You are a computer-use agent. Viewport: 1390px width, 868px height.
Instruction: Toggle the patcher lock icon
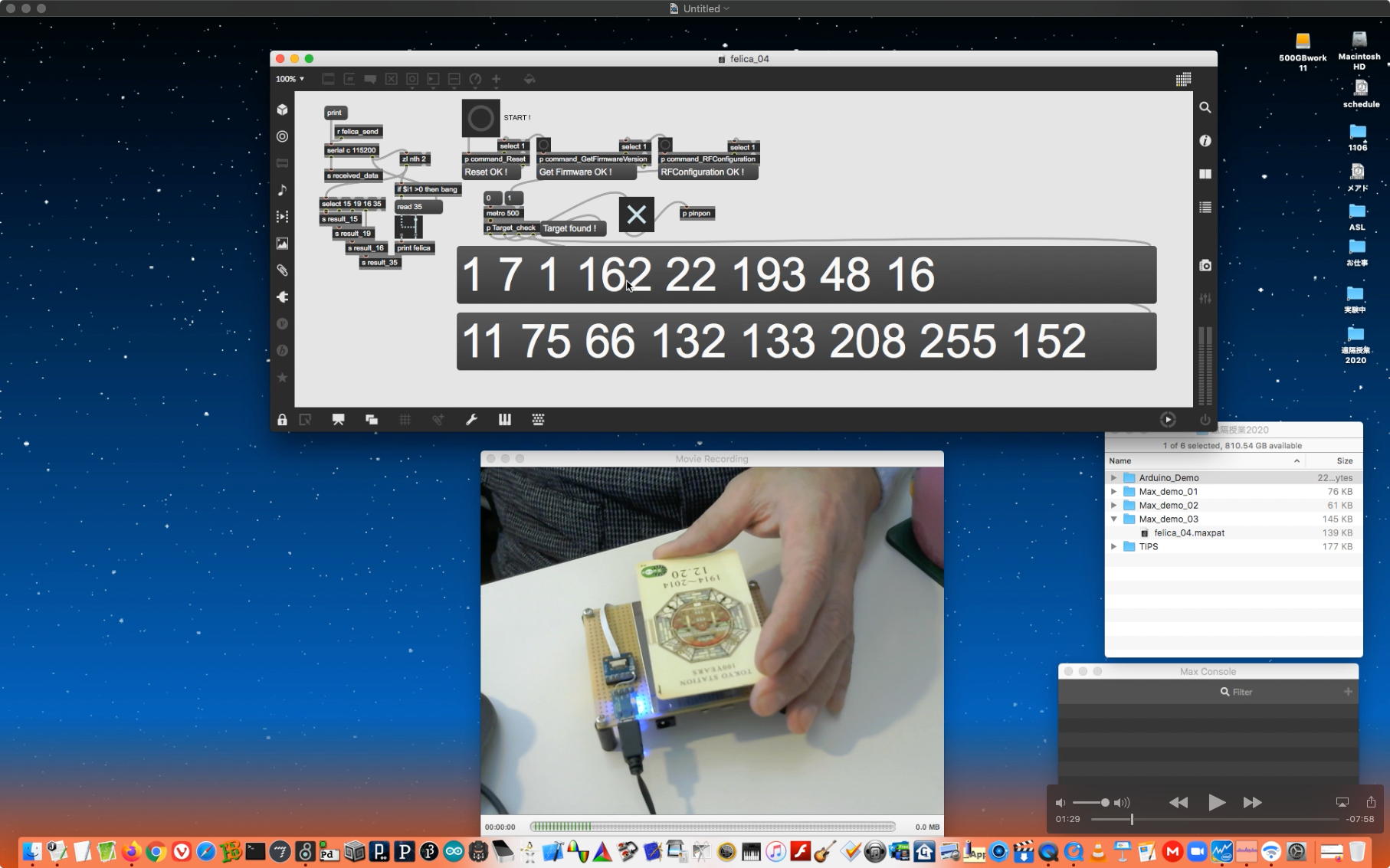282,420
